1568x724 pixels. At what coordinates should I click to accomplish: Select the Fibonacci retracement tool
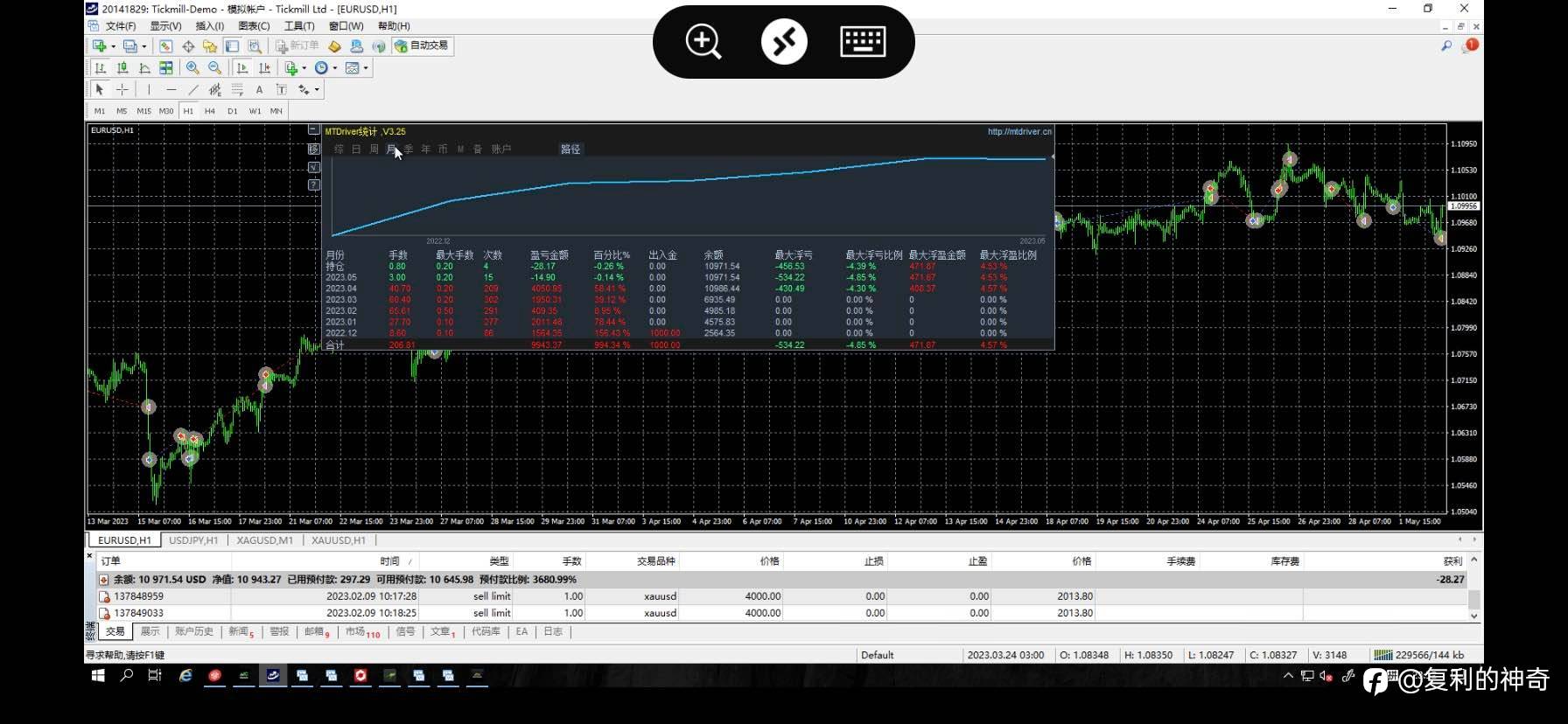tap(237, 89)
